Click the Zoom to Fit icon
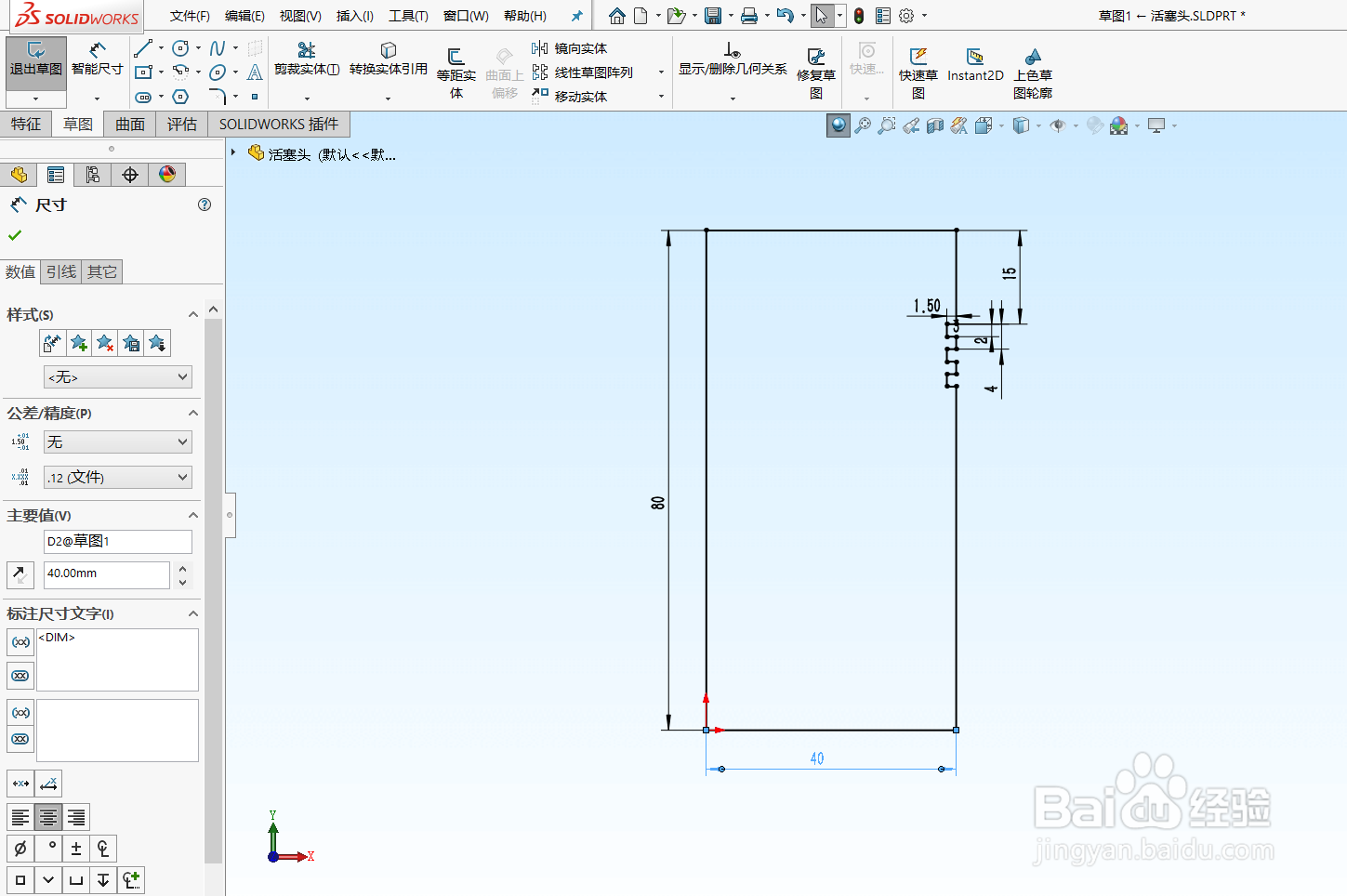This screenshot has width=1347, height=896. coord(863,125)
